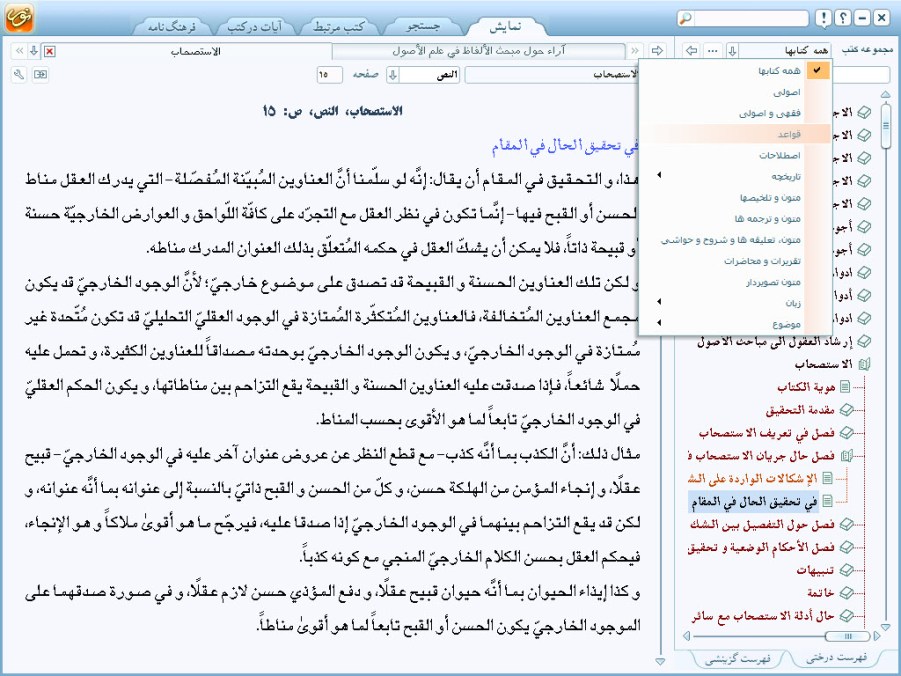Click the three-dots button near book collection

coord(713,51)
